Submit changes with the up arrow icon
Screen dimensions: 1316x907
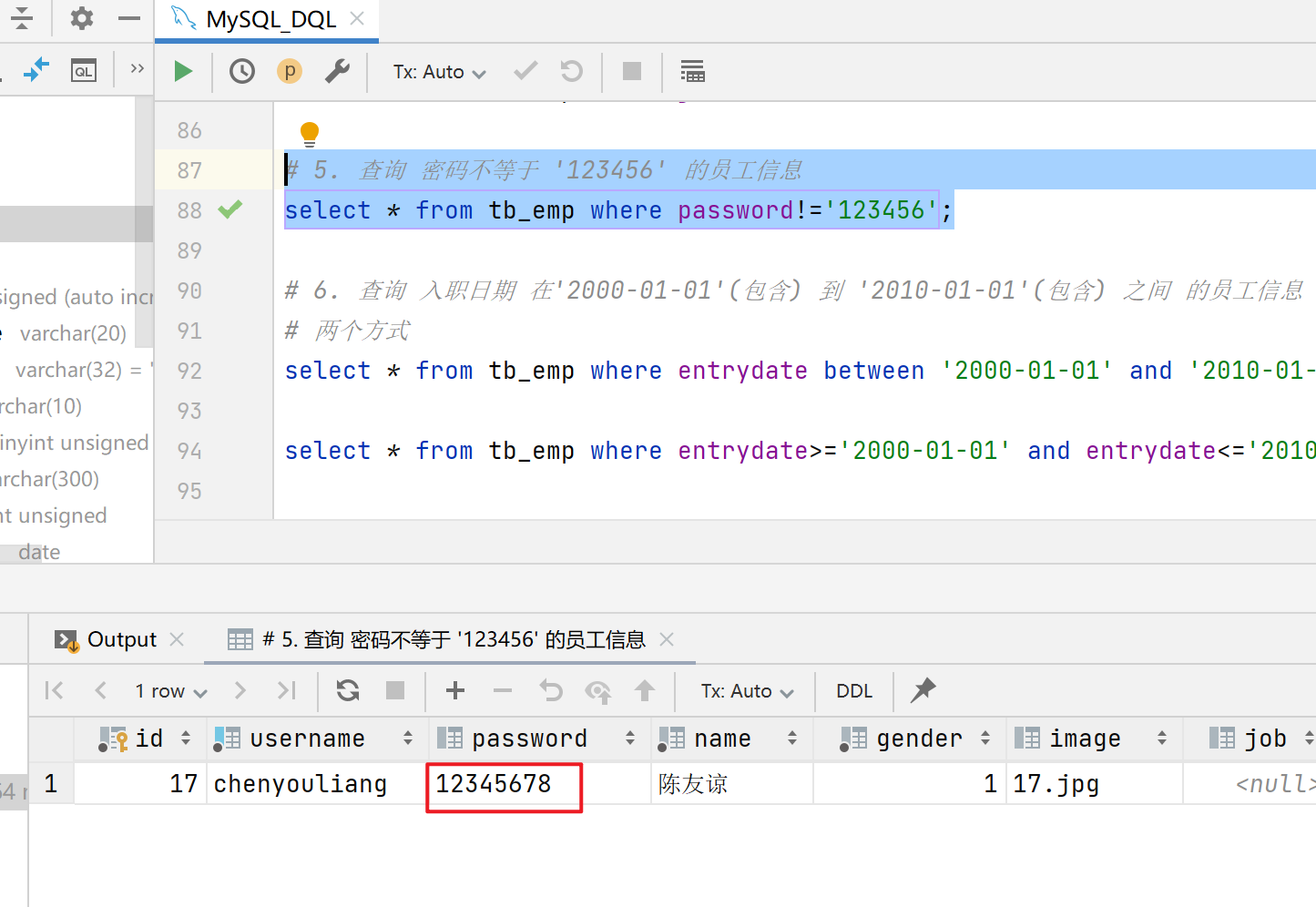(645, 690)
